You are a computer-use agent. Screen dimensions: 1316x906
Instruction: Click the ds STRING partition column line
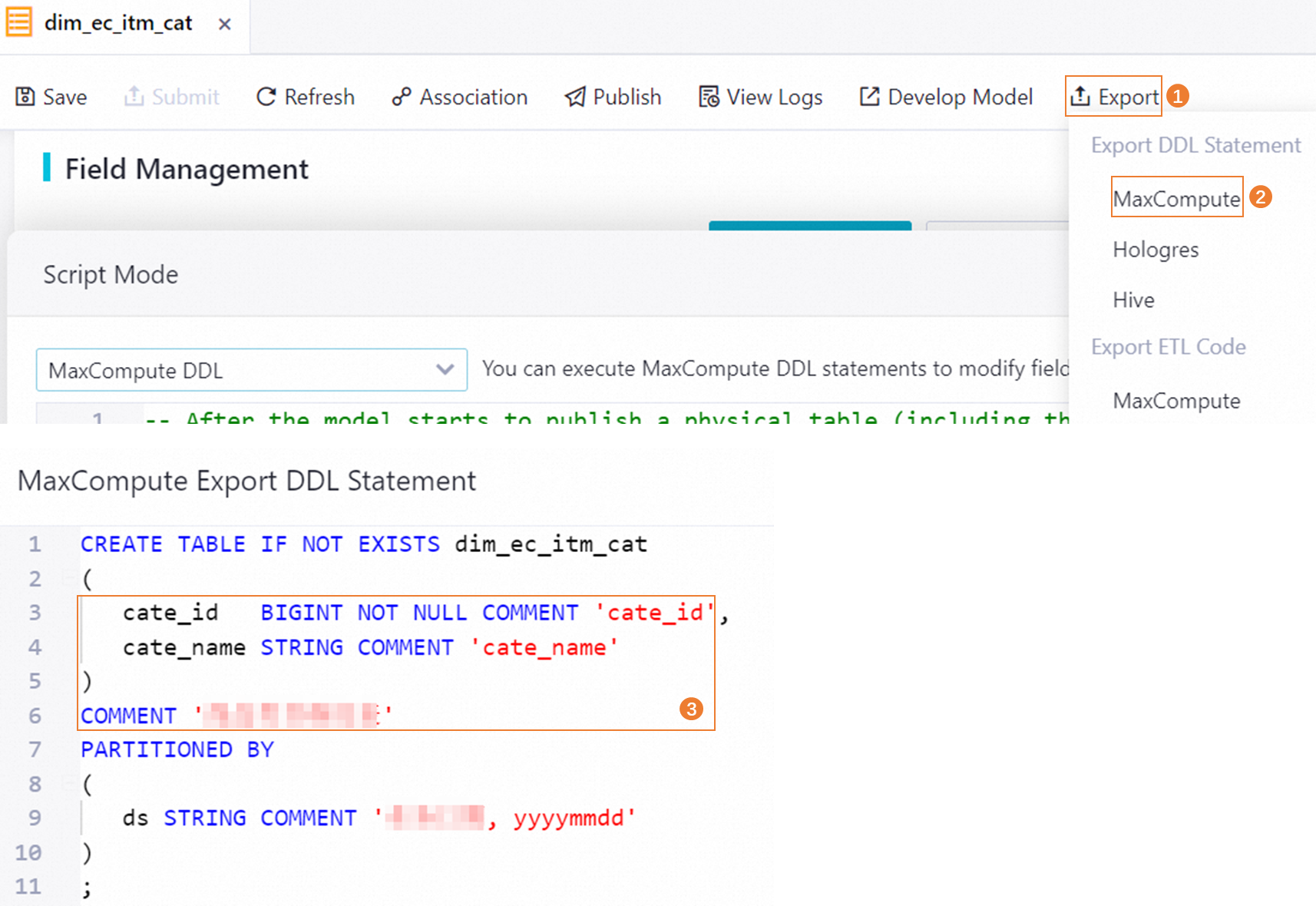tap(379, 818)
